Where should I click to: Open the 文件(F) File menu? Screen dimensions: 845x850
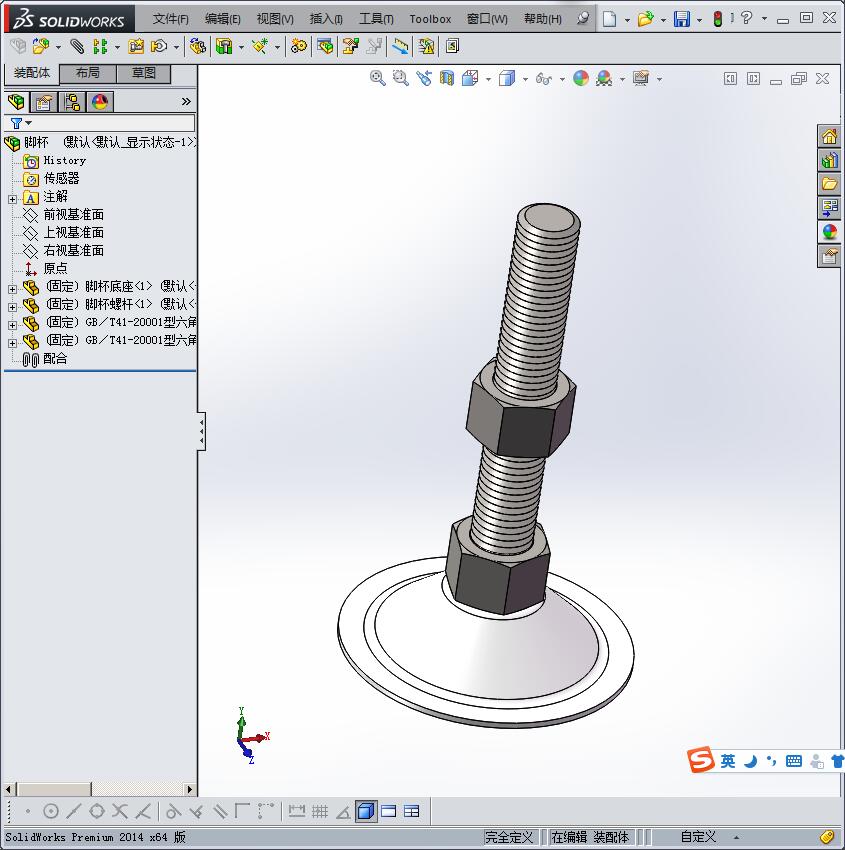171,19
